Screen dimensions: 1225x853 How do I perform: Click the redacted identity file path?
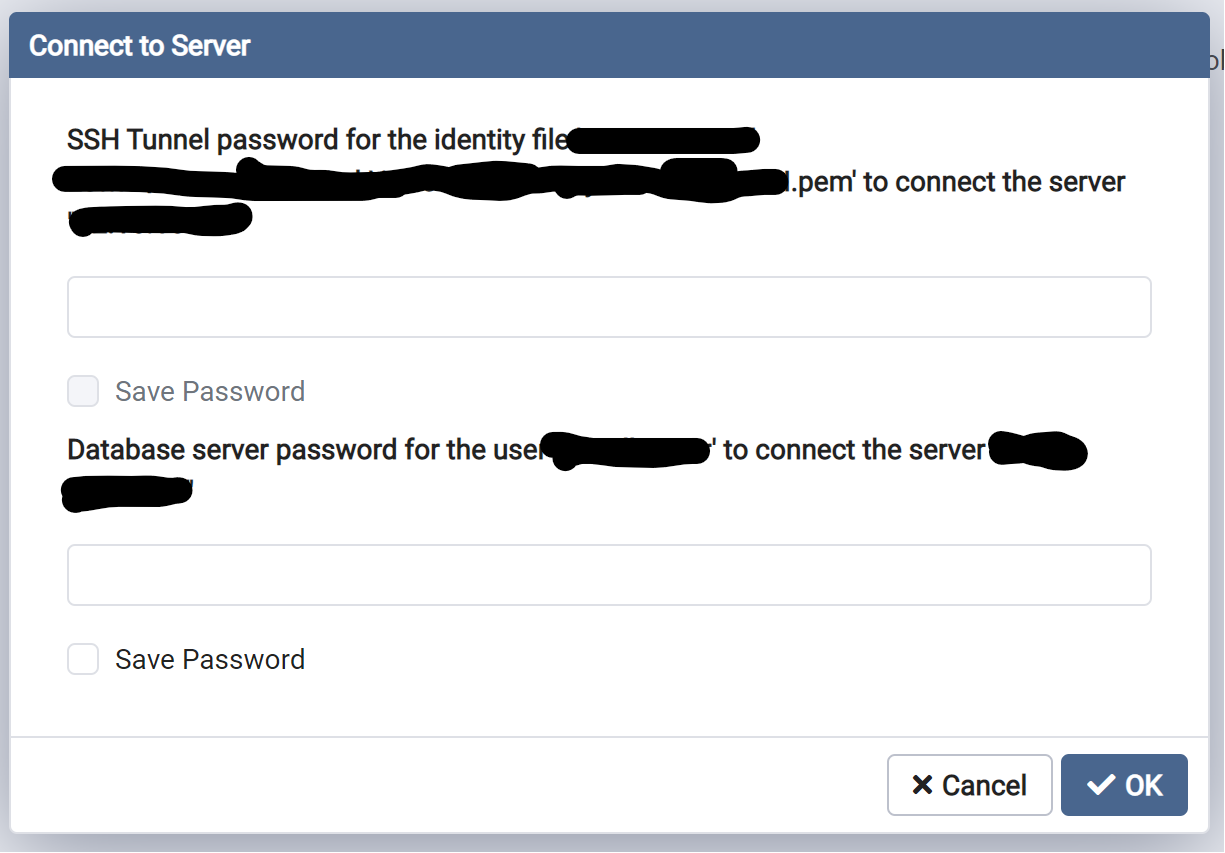[x=400, y=182]
